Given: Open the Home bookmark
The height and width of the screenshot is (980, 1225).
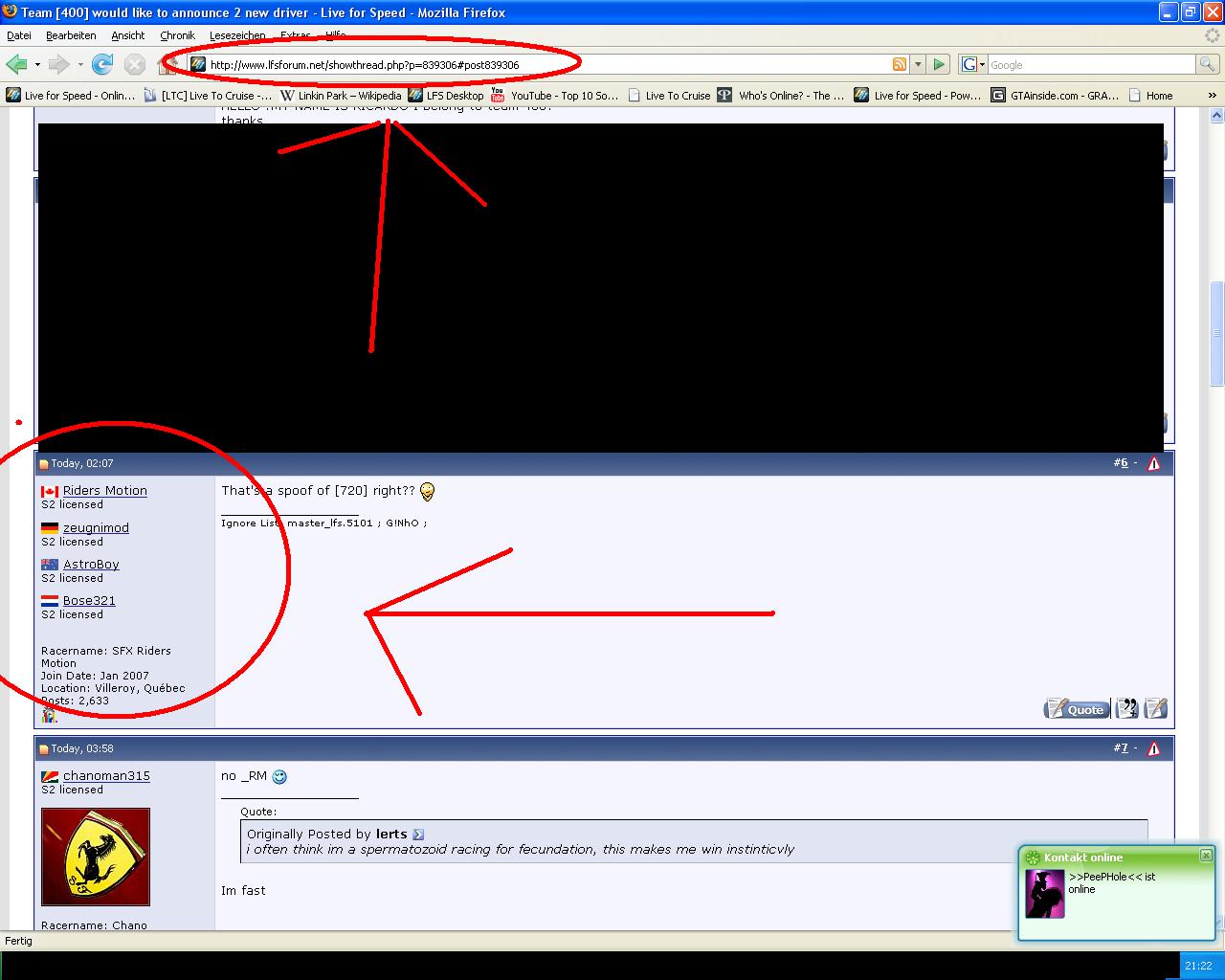Looking at the screenshot, I should (x=1150, y=96).
